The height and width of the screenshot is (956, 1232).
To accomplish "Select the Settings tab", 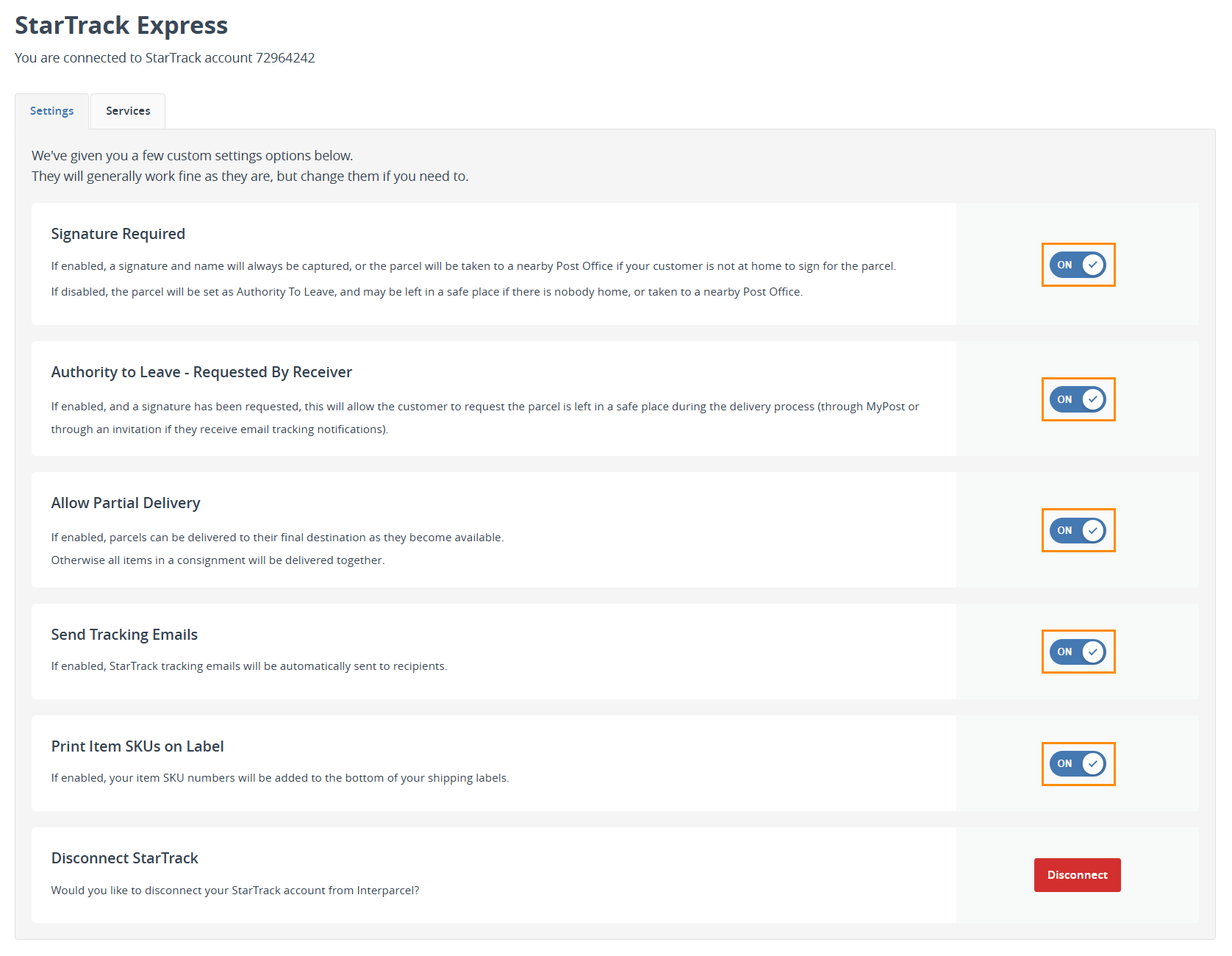I will pyautogui.click(x=51, y=111).
